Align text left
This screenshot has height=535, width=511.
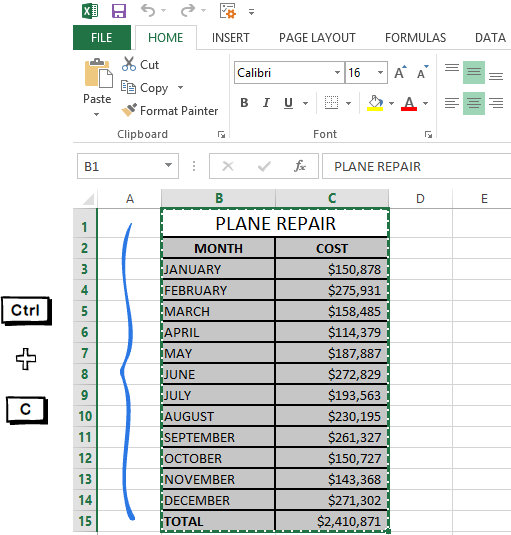[x=452, y=103]
